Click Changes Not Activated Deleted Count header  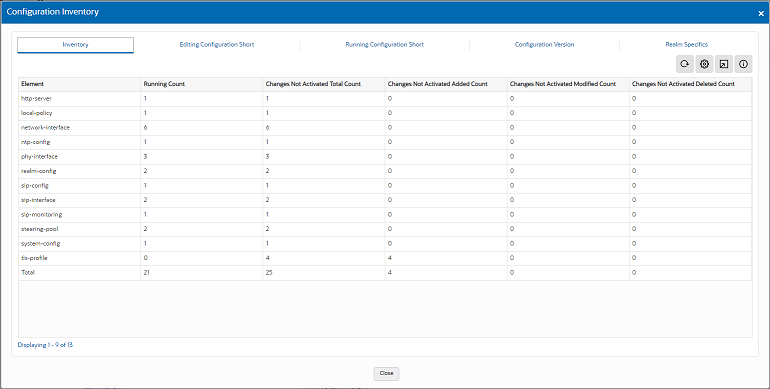pyautogui.click(x=690, y=84)
